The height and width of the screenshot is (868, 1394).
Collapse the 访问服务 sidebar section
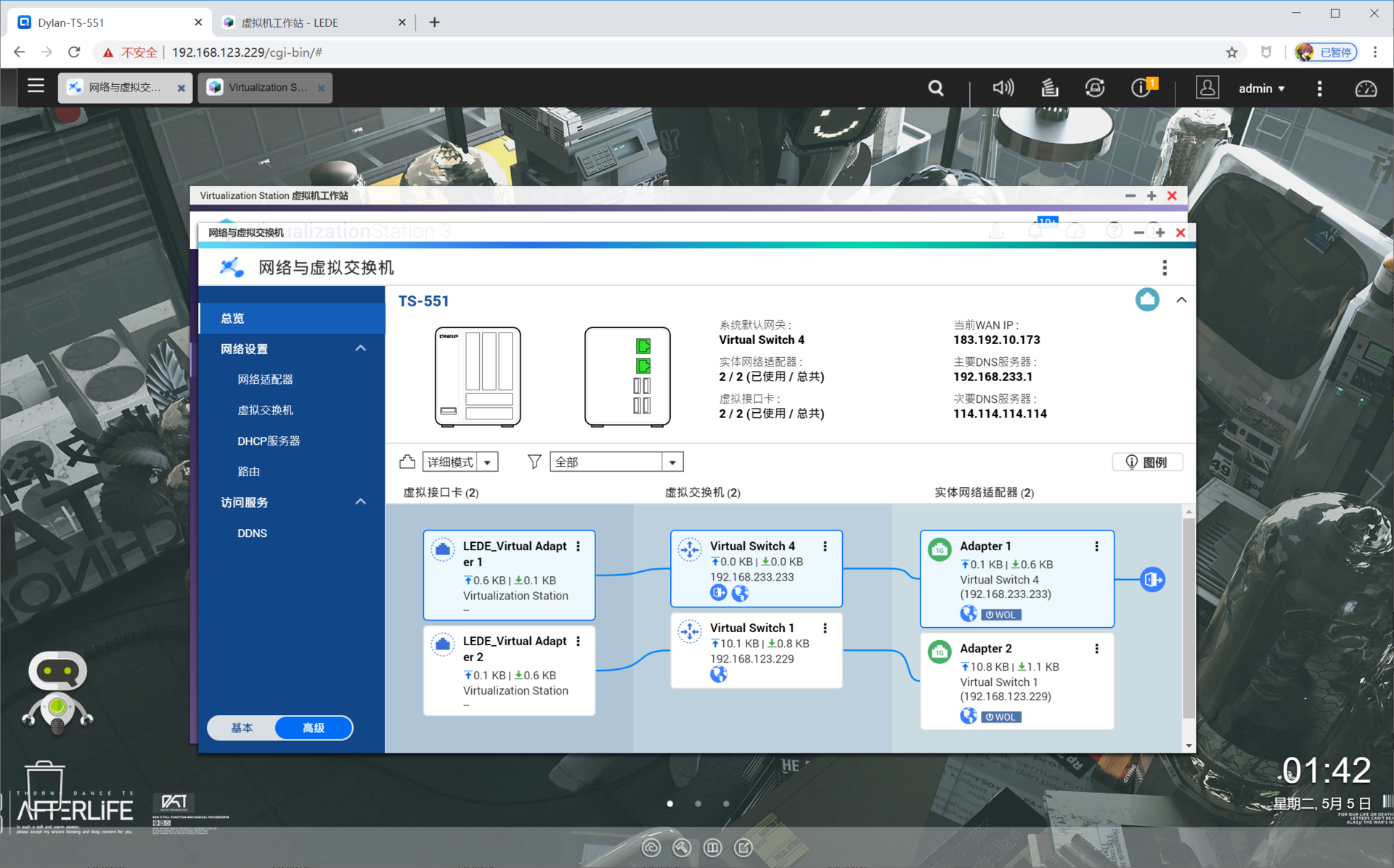(360, 502)
